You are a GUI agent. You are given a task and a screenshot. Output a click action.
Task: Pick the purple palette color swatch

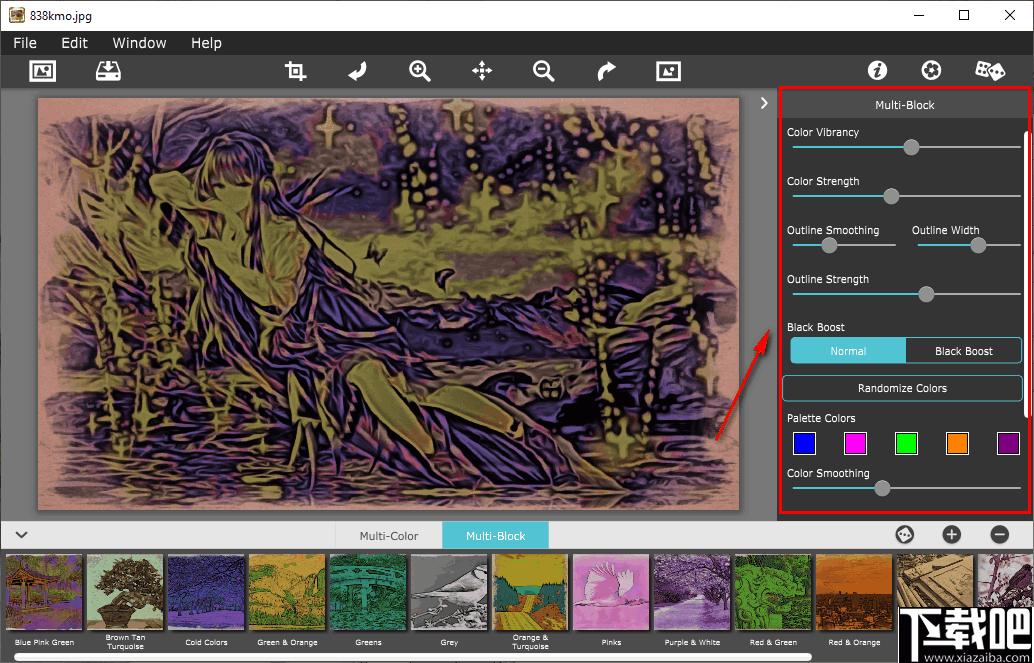[x=1008, y=443]
